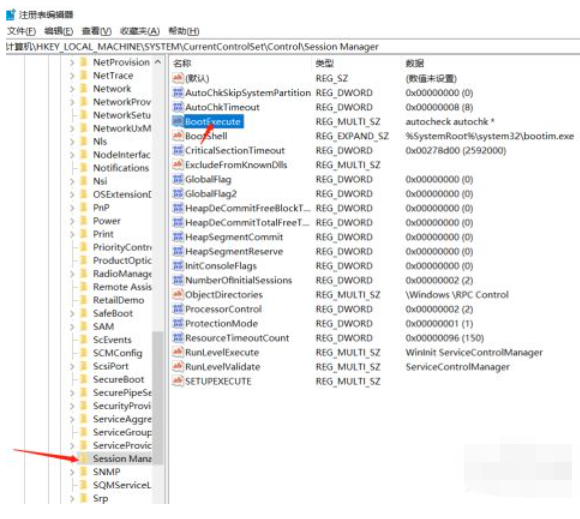Click the AutoChkTimeout DWORD icon
580x519 pixels.
(x=178, y=107)
